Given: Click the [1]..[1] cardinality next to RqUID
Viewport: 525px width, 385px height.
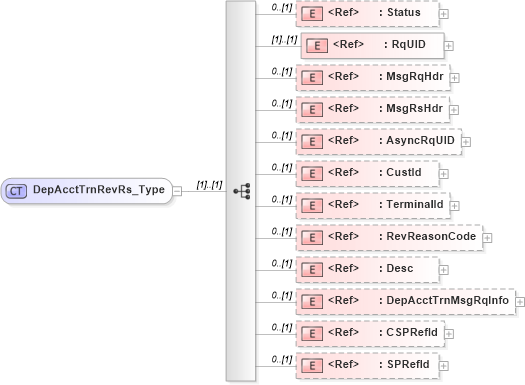Looking at the screenshot, I should [x=284, y=40].
